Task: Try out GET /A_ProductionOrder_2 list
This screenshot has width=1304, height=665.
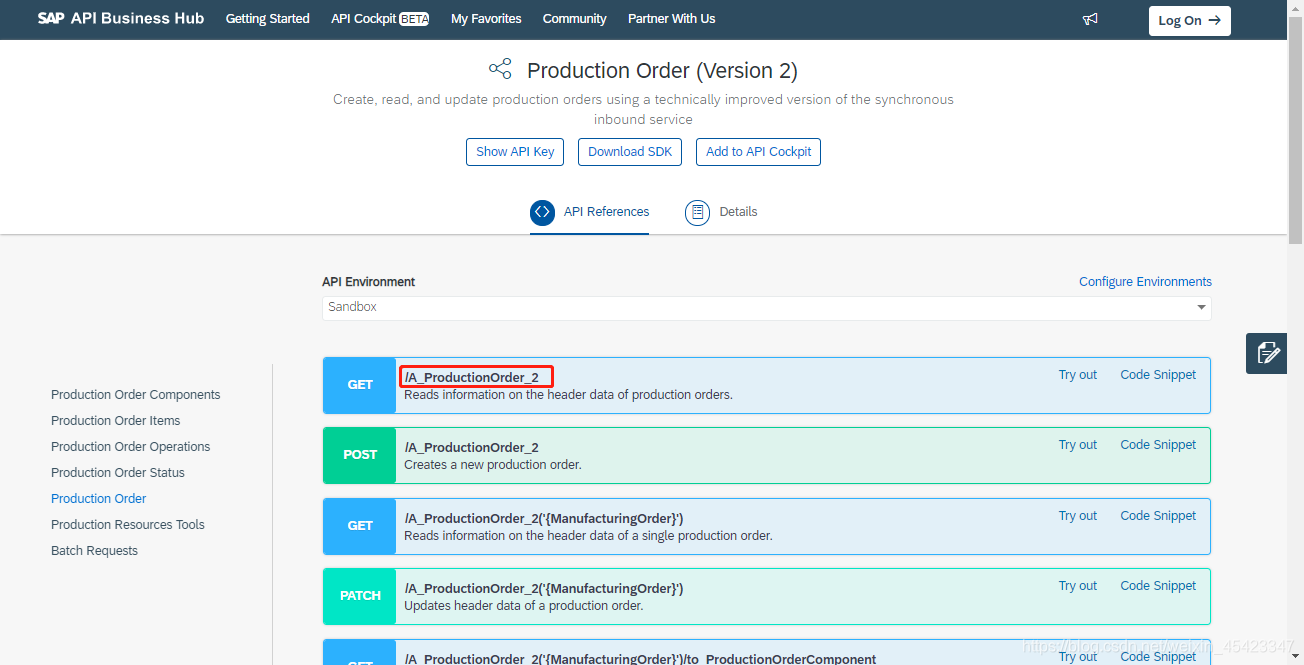Action: point(1077,375)
